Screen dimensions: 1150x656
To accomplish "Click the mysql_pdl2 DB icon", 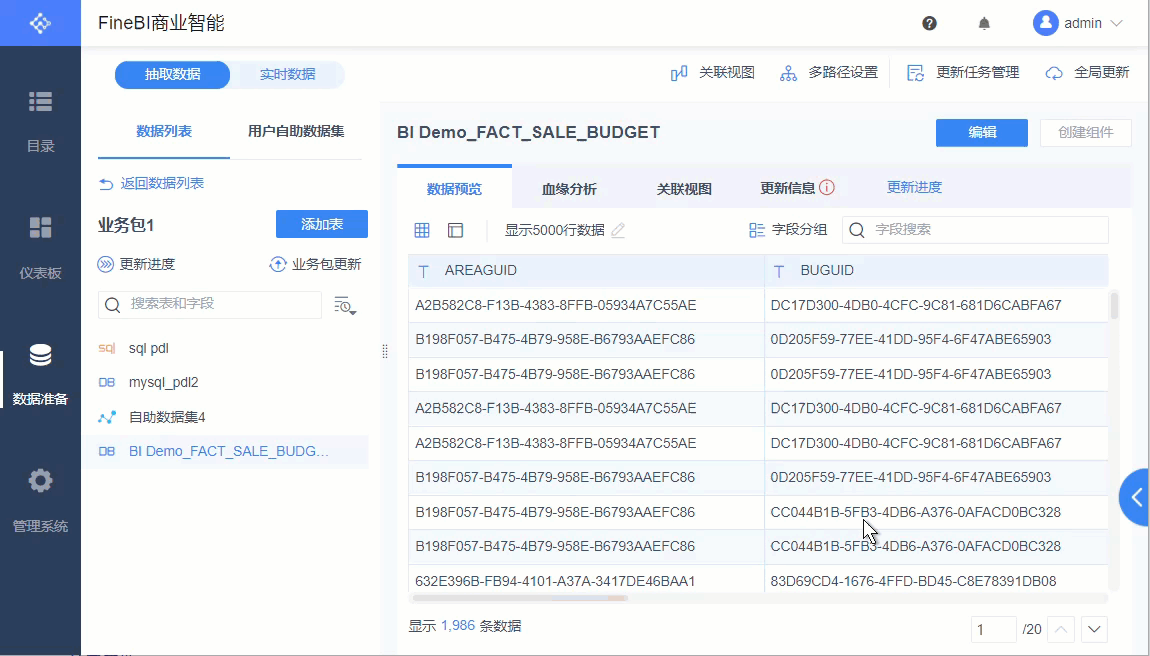I will (107, 382).
